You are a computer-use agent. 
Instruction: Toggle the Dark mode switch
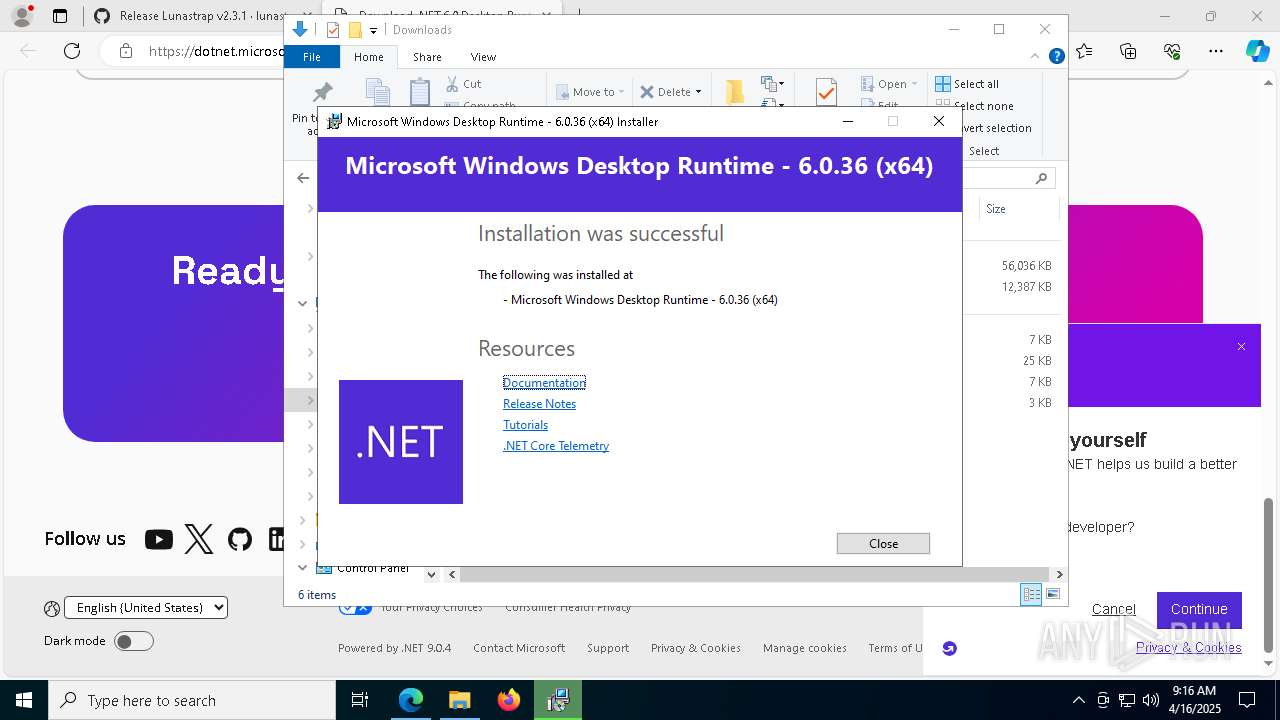(134, 641)
